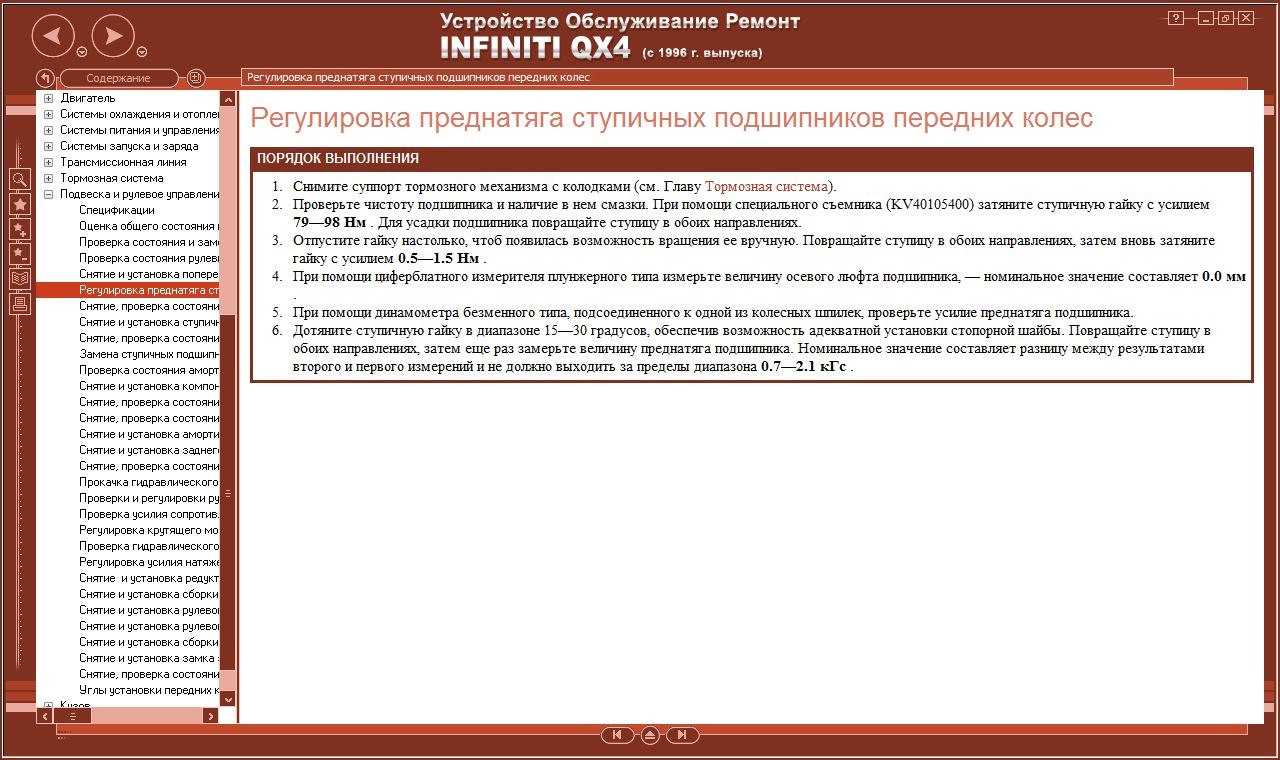Open Углы установки передних колес topic

pyautogui.click(x=149, y=690)
